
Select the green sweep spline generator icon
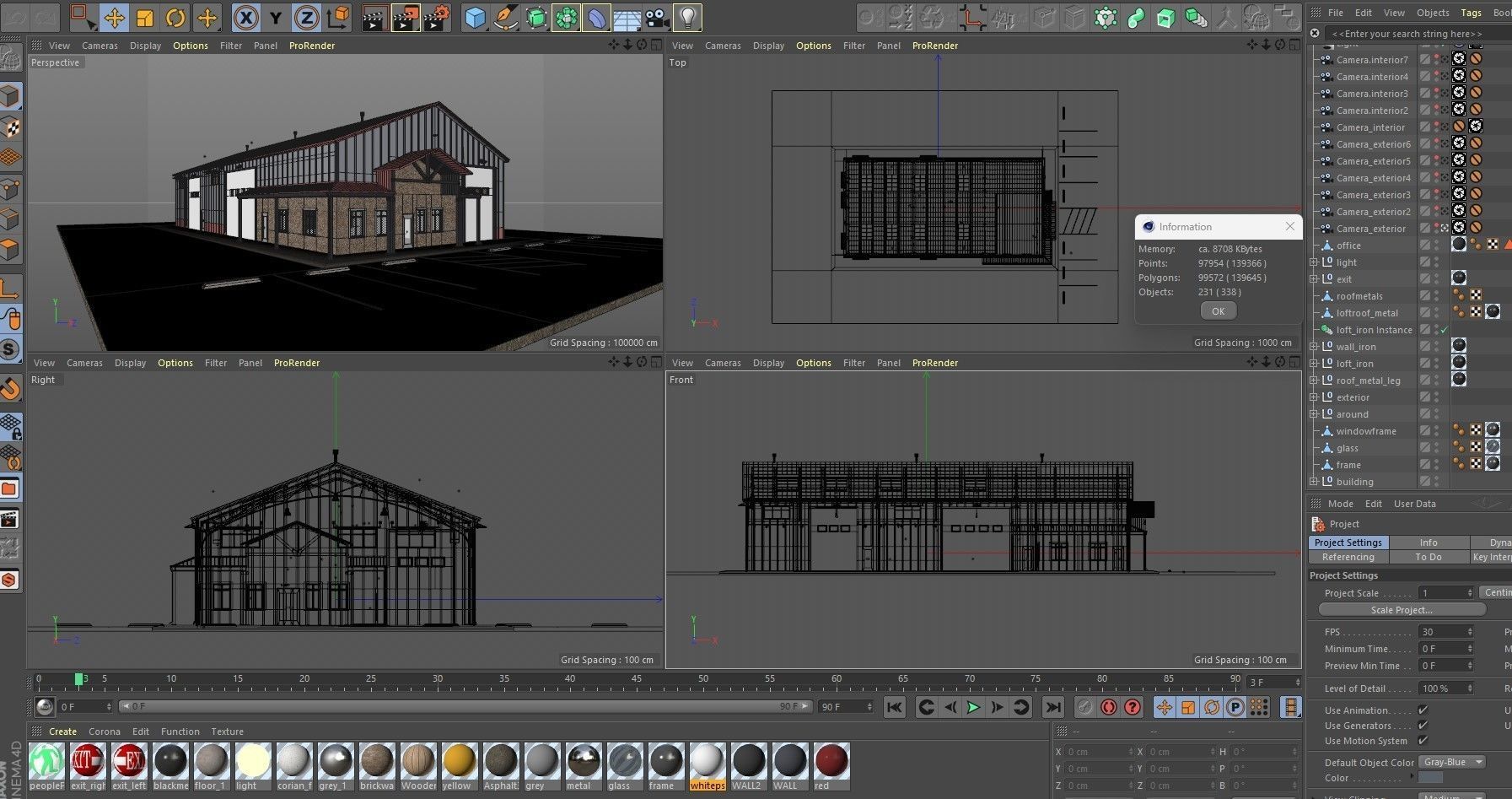coord(1136,17)
